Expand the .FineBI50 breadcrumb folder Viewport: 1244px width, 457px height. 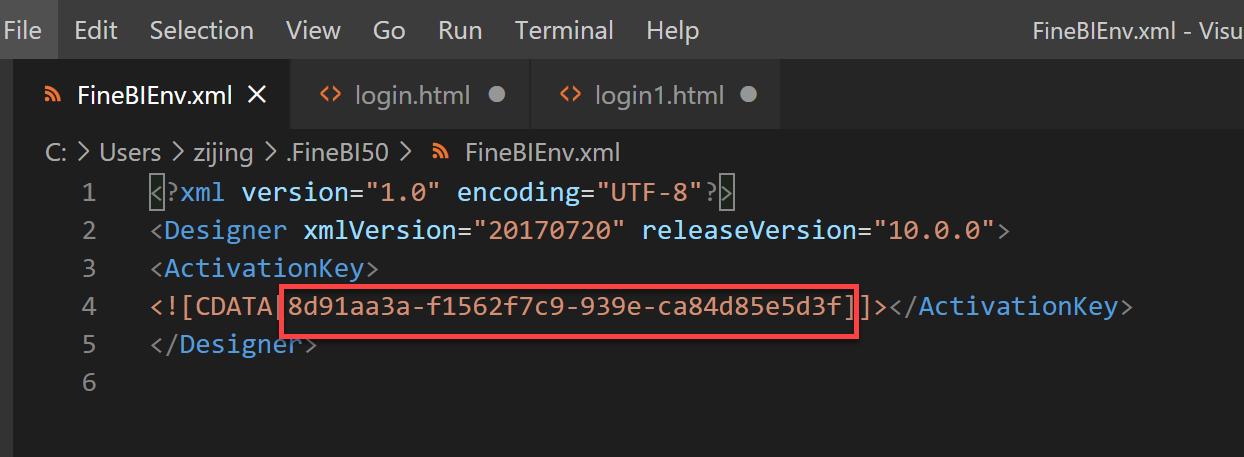(x=341, y=152)
